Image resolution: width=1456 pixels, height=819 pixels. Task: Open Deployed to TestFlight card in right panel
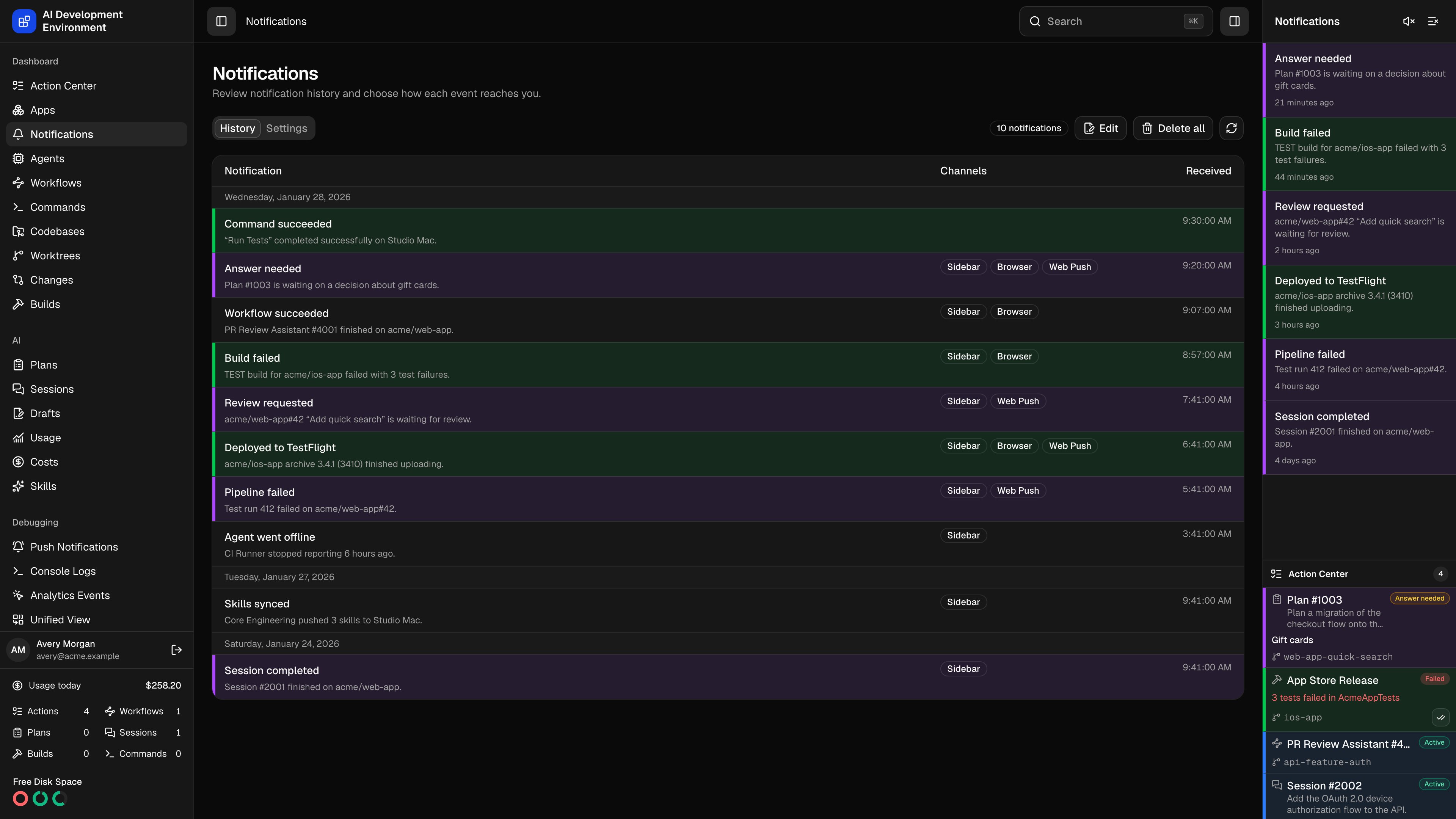pyautogui.click(x=1359, y=303)
